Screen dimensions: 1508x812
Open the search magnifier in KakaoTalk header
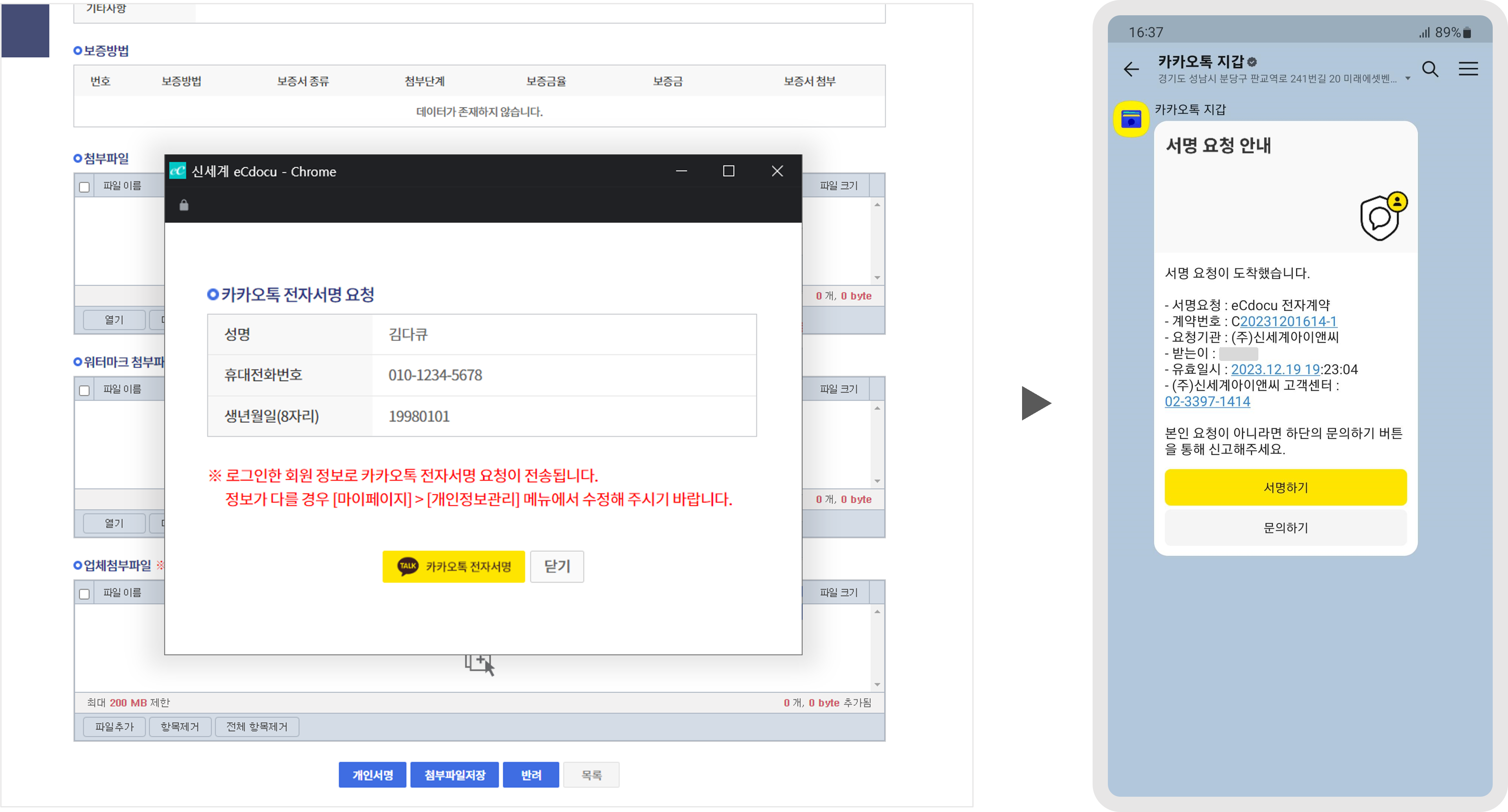[1430, 69]
